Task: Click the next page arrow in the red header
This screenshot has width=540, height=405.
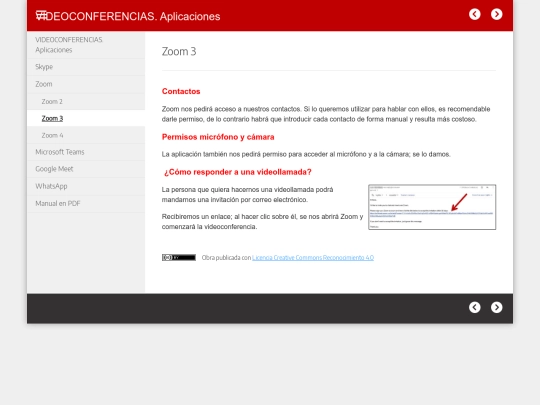Action: pyautogui.click(x=497, y=14)
